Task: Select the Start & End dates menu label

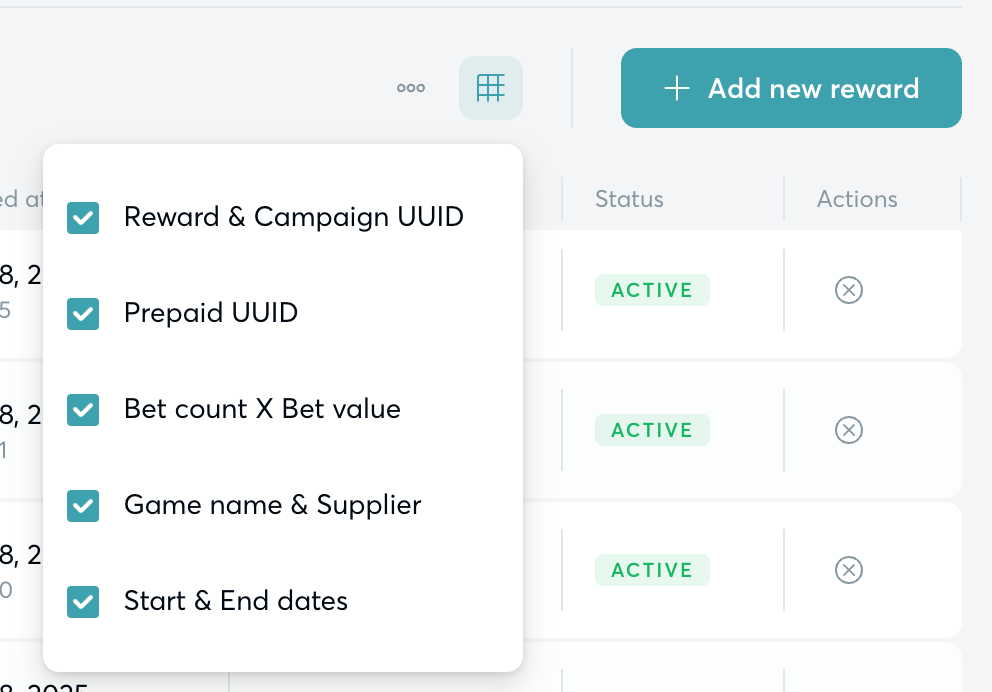Action: pyautogui.click(x=236, y=601)
